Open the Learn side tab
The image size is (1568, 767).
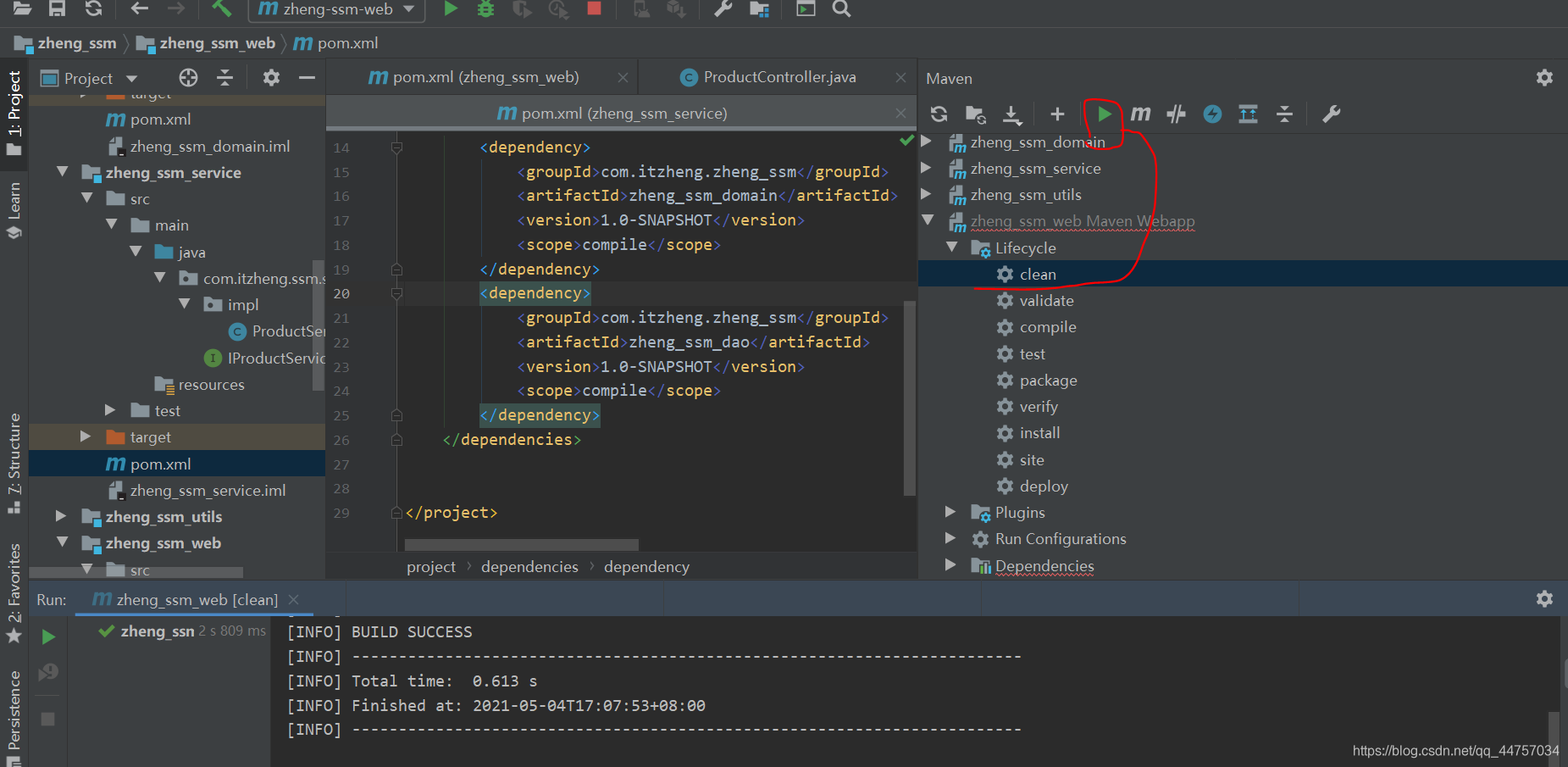pos(14,208)
